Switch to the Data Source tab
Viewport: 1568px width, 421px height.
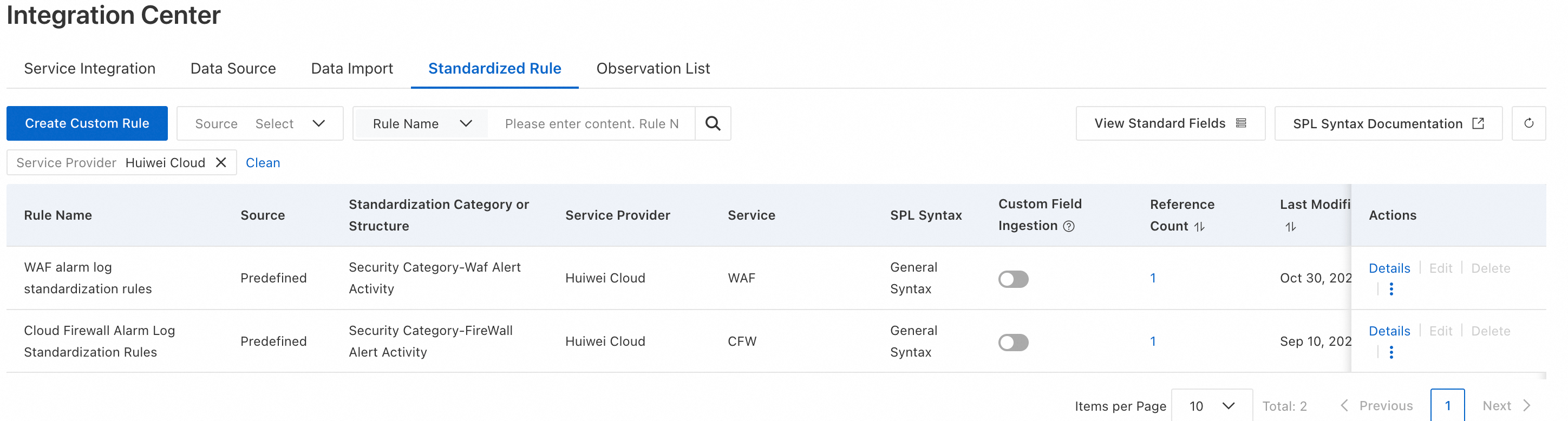[232, 69]
